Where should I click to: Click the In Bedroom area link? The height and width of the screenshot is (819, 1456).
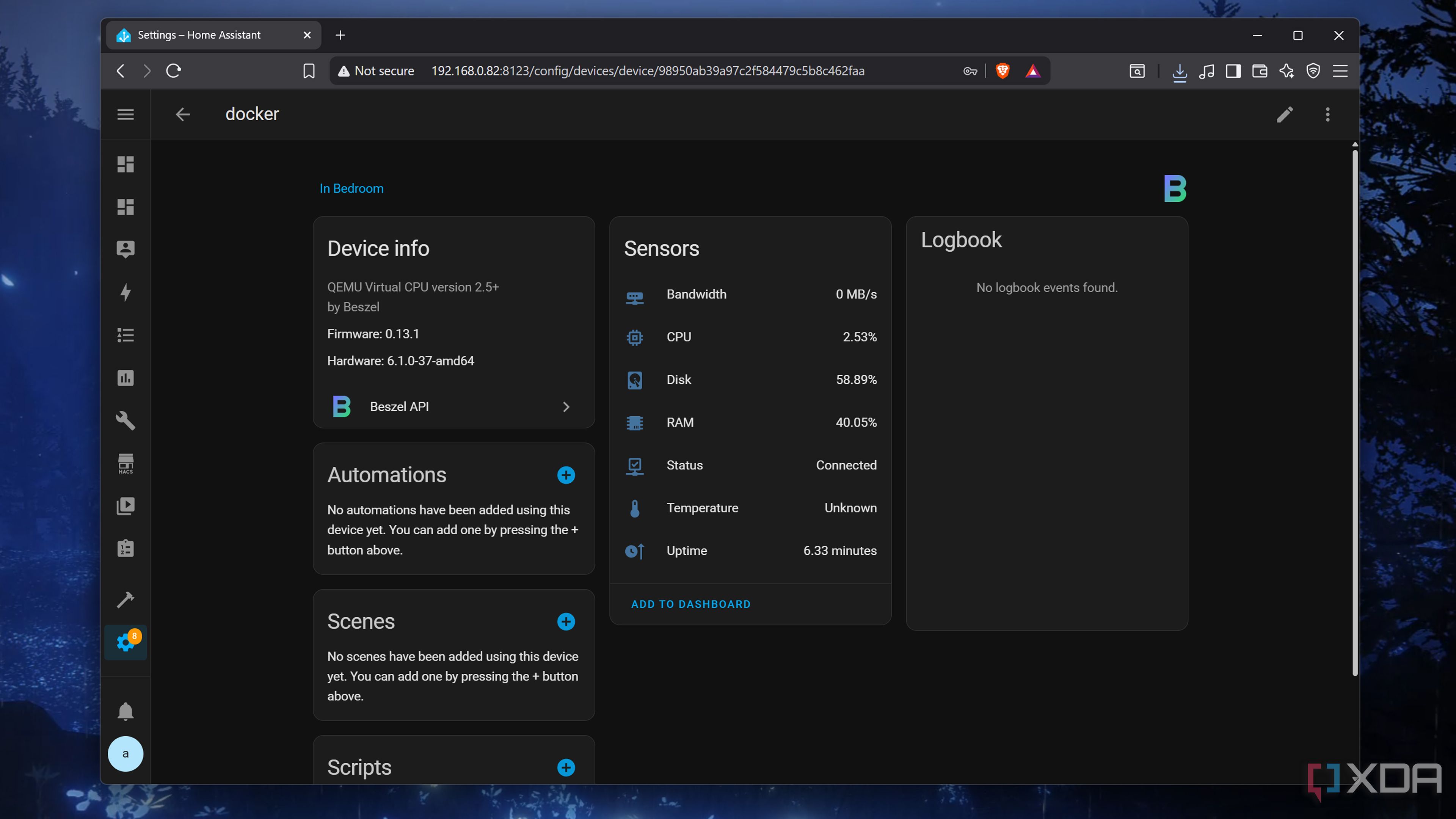tap(351, 188)
